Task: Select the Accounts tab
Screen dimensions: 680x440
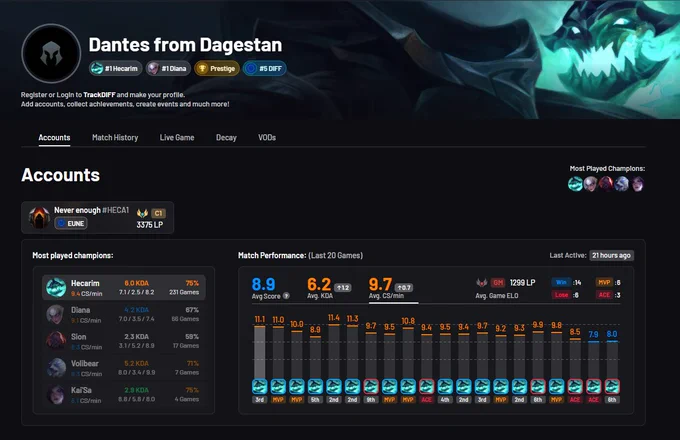Action: (x=54, y=137)
